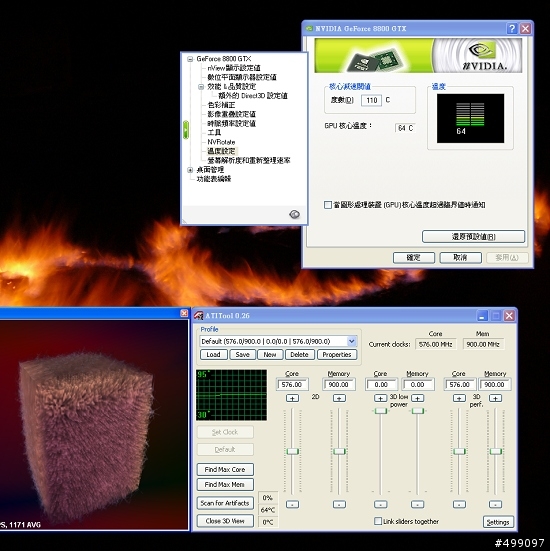
Task: Open 時脈頻率設定值 tree item
Action: tap(231, 123)
